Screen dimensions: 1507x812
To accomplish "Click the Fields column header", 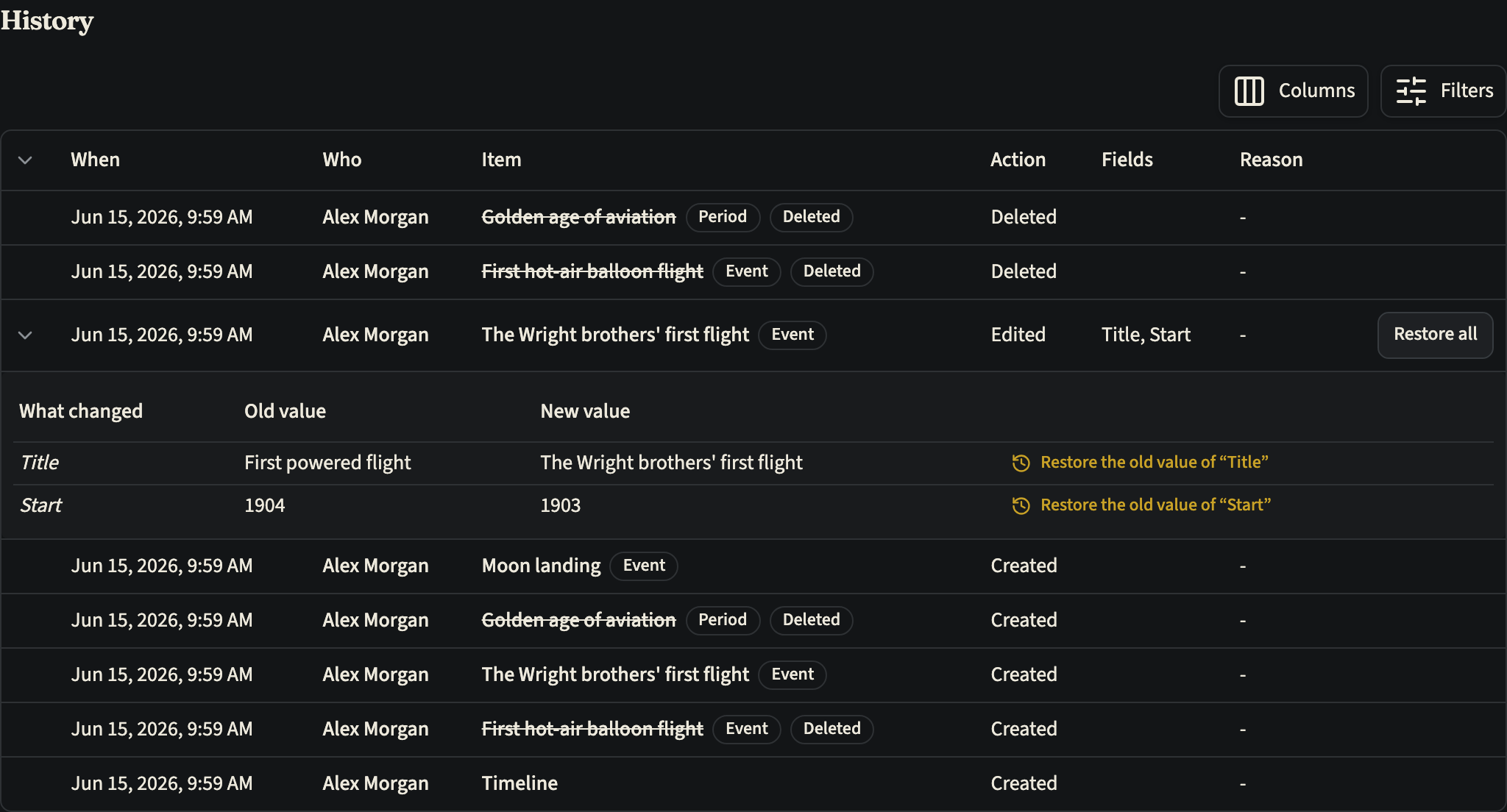I will 1127,160.
